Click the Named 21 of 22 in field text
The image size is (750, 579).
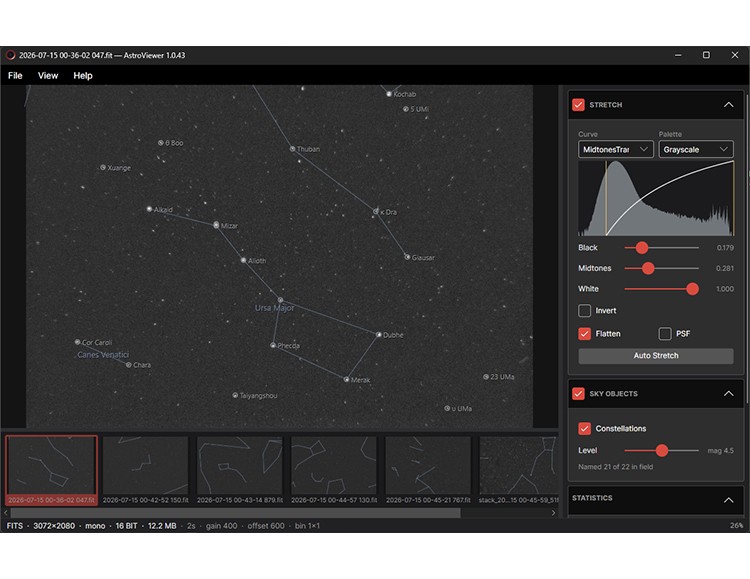615,467
